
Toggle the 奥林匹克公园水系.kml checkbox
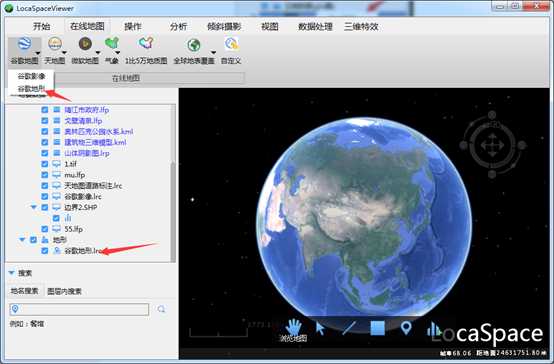(x=45, y=131)
